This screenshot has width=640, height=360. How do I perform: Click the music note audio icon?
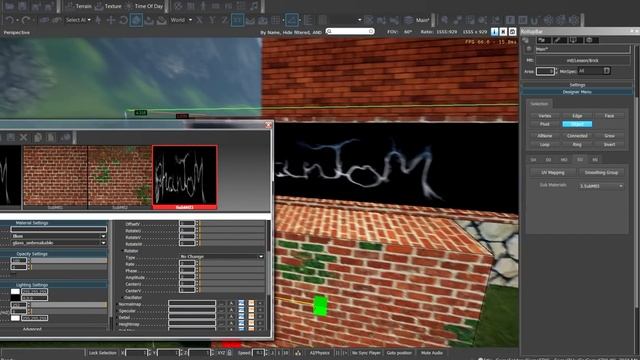coord(254,6)
